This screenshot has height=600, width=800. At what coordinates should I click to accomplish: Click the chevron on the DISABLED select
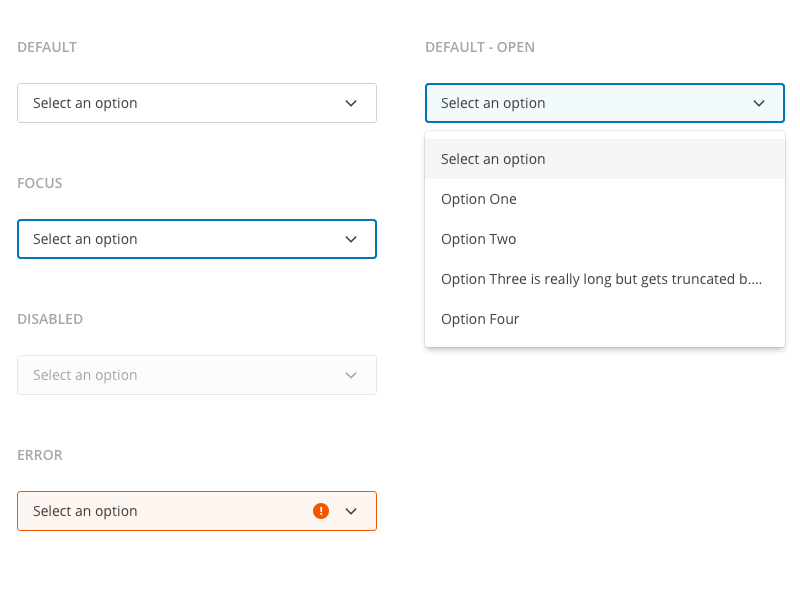(x=351, y=375)
